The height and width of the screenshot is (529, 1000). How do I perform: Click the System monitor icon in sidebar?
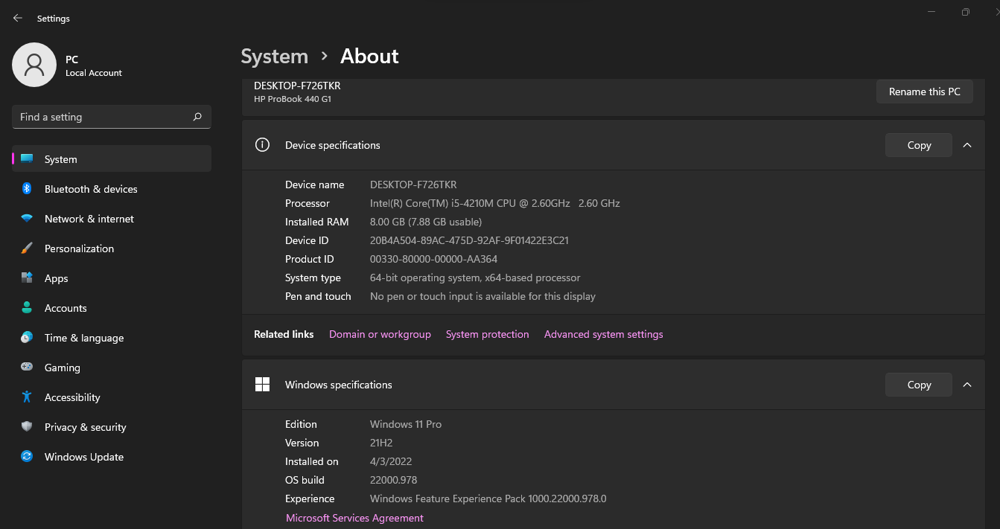(x=27, y=159)
